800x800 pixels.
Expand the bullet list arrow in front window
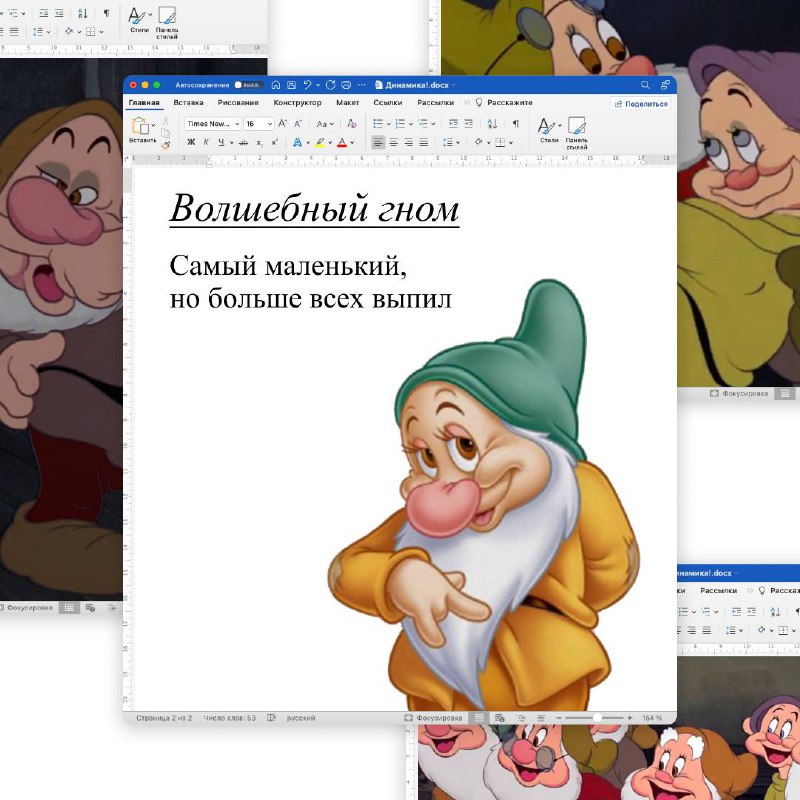point(388,124)
